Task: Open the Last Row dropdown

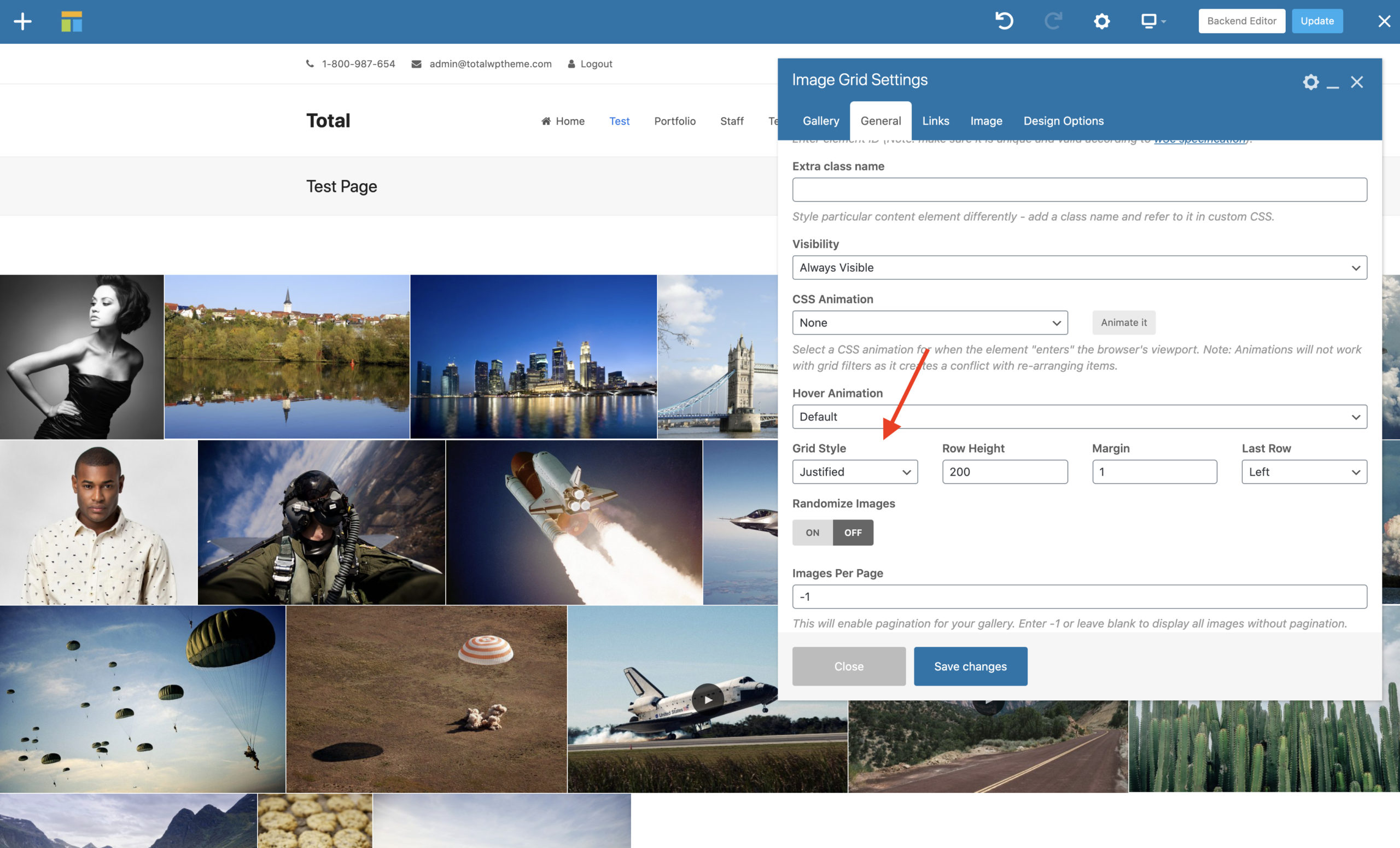Action: click(x=1304, y=472)
